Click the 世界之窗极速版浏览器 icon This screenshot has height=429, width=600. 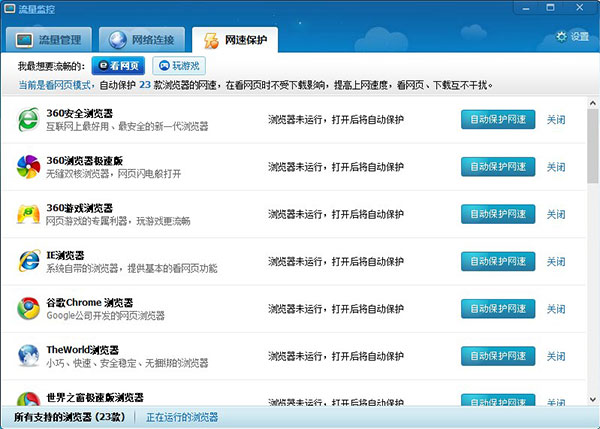pos(29,397)
